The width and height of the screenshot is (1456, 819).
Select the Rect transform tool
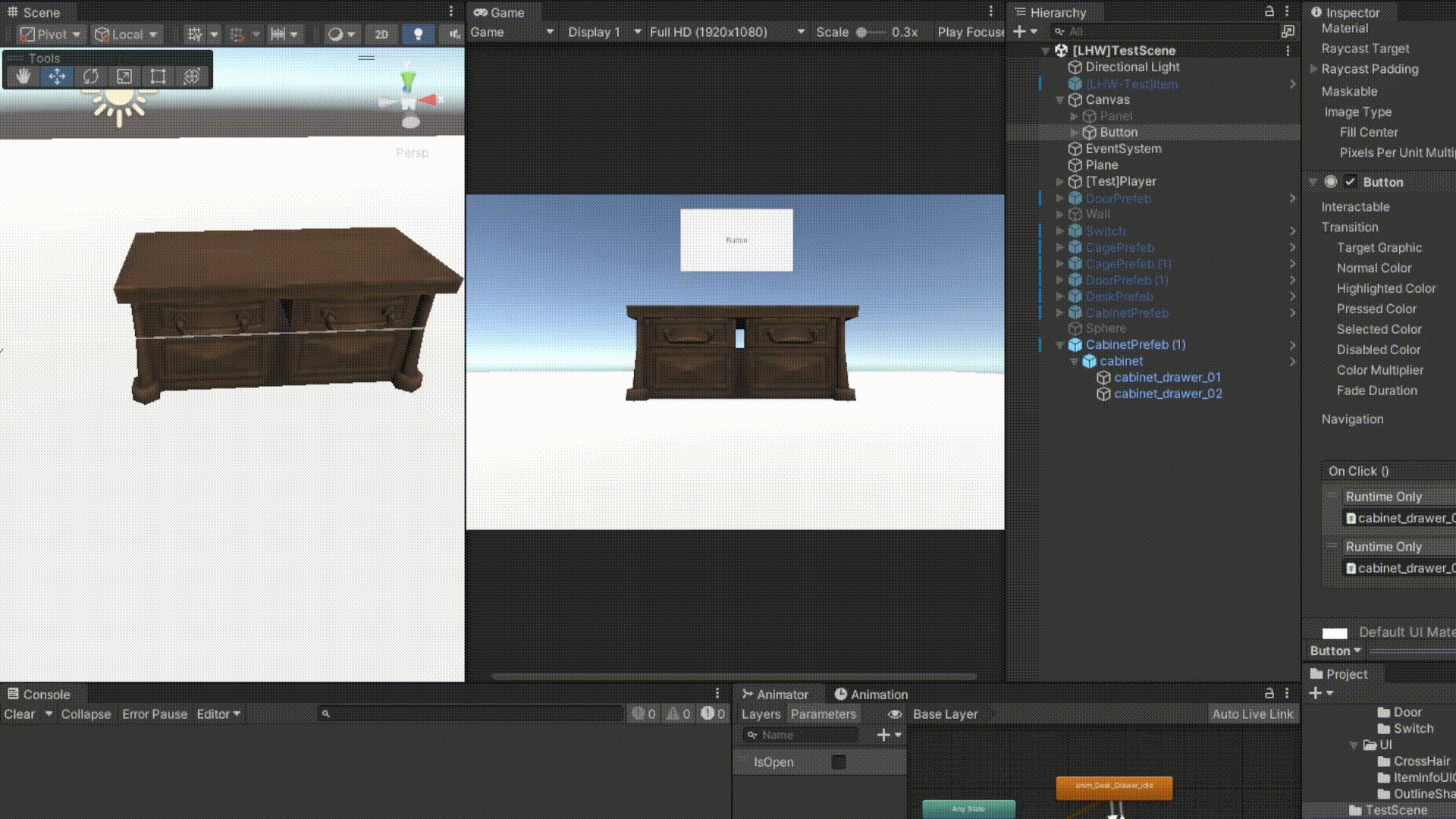click(x=158, y=76)
